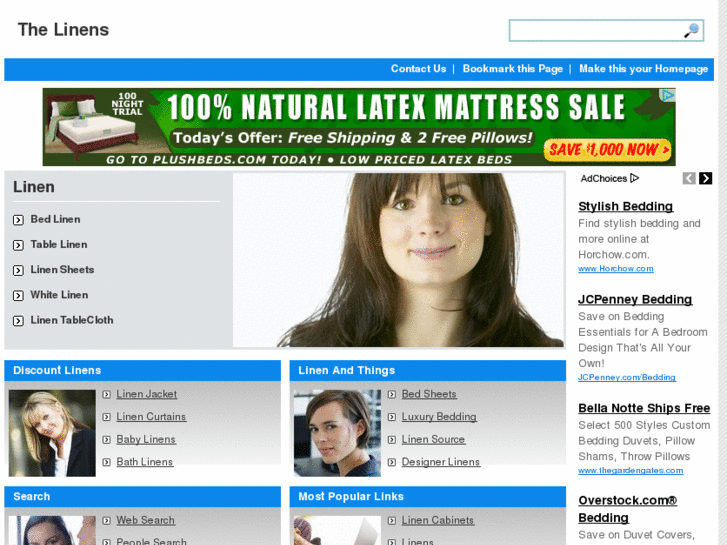727x545 pixels.
Task: Click bullet icon next to Linen Cabinets
Action: tap(392, 520)
